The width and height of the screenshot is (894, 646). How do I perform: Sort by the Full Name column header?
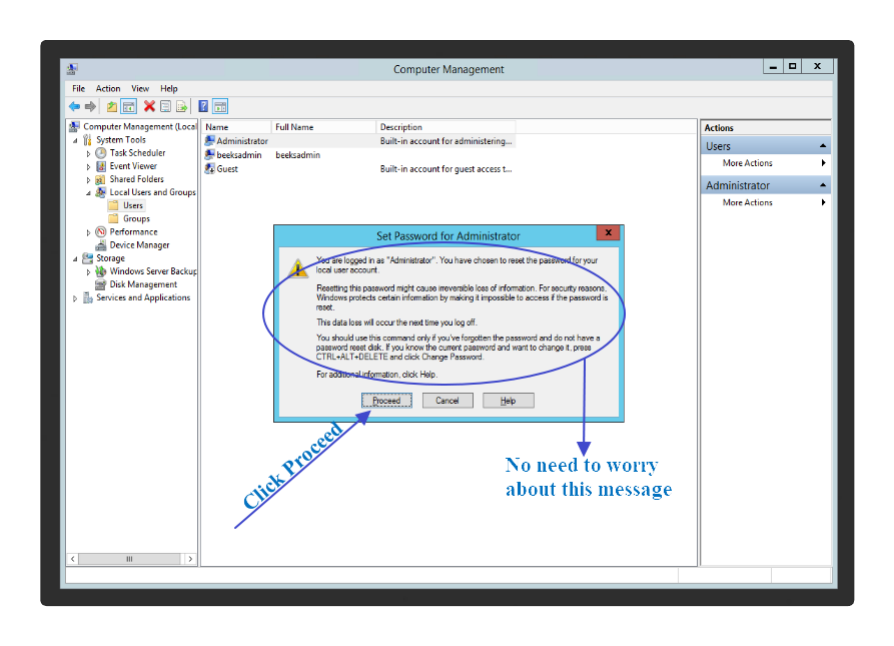click(323, 127)
